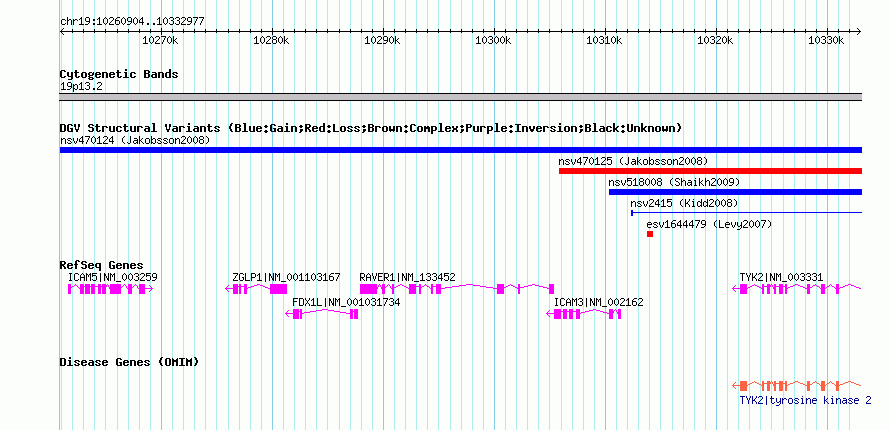This screenshot has height=430, width=890.
Task: Open the RAVER1|NM_133452 label
Action: [408, 277]
